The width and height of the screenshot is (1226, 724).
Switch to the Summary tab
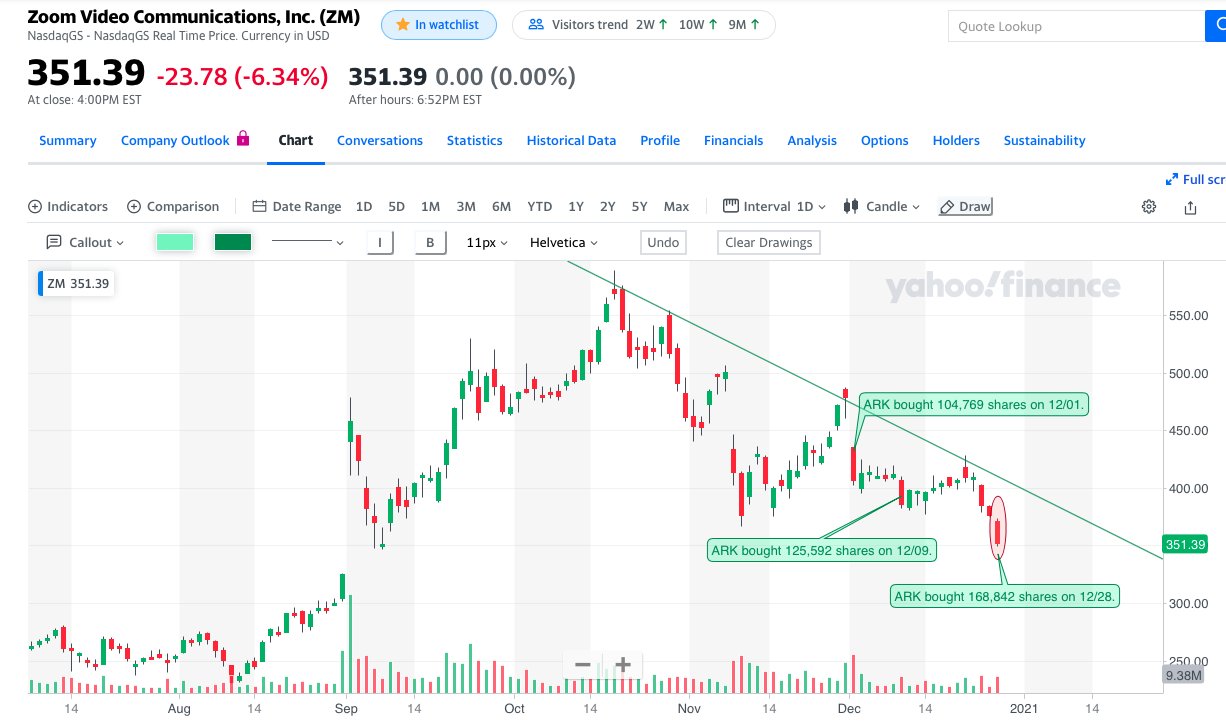tap(68, 141)
